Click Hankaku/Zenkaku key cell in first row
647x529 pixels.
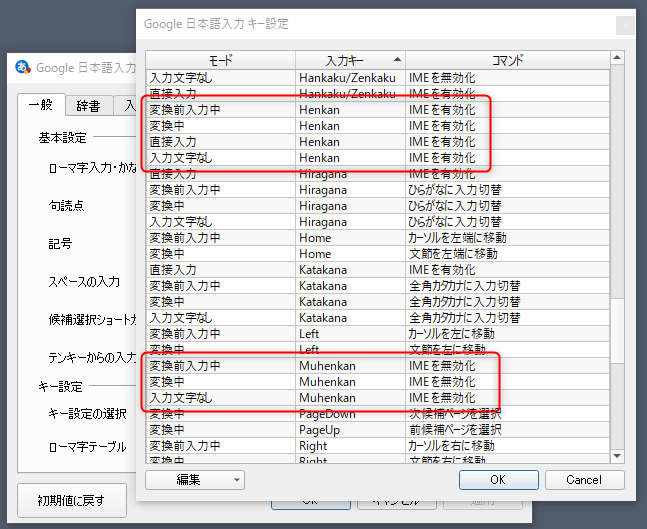click(x=350, y=78)
